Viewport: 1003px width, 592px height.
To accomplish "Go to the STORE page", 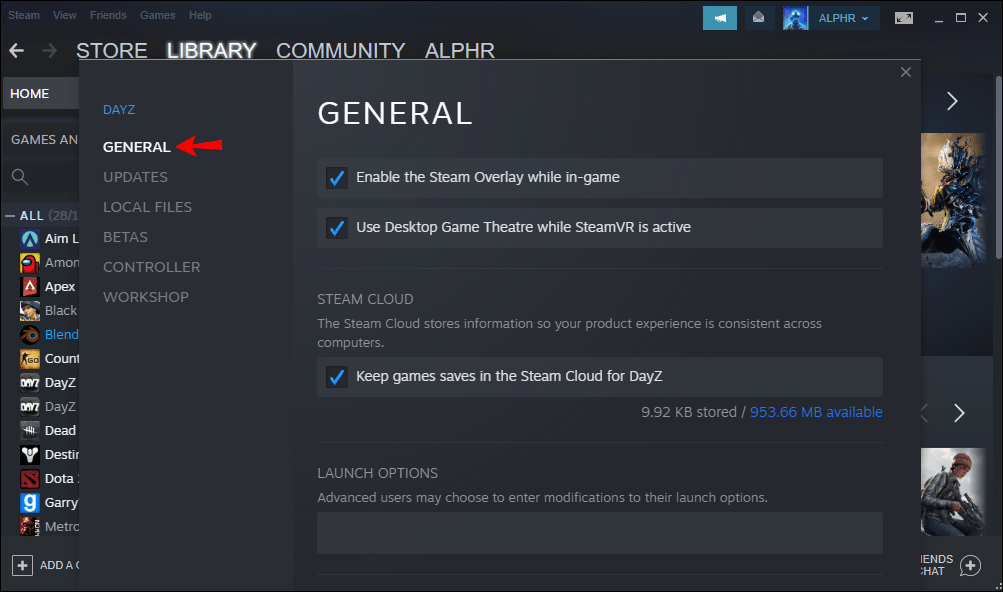I will pyautogui.click(x=112, y=51).
